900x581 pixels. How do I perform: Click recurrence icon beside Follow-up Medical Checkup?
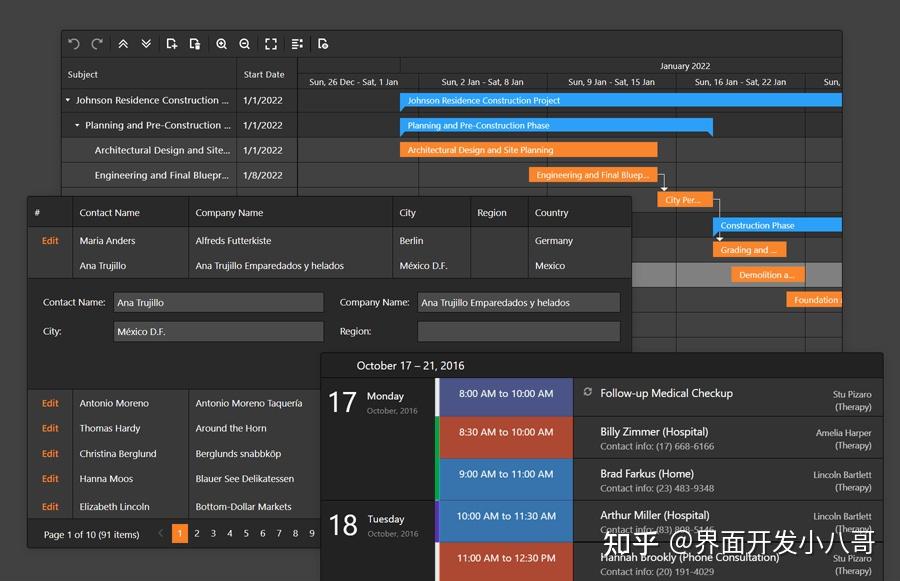pos(588,392)
